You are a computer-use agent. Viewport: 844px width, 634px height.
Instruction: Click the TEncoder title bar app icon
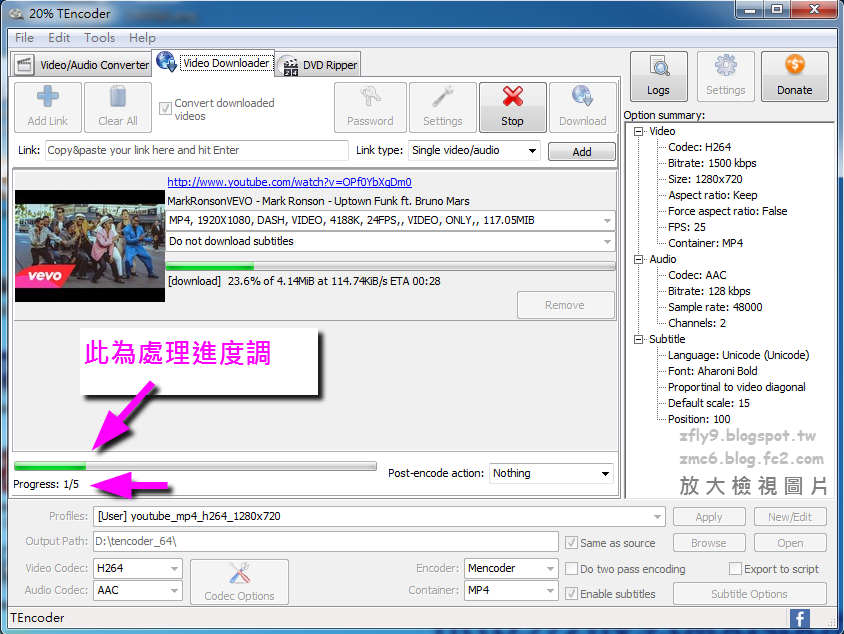click(17, 13)
